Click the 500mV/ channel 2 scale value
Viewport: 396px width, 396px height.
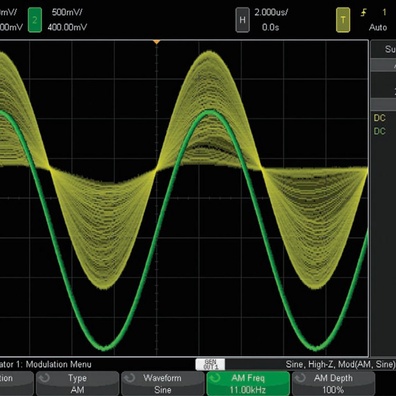click(x=67, y=12)
